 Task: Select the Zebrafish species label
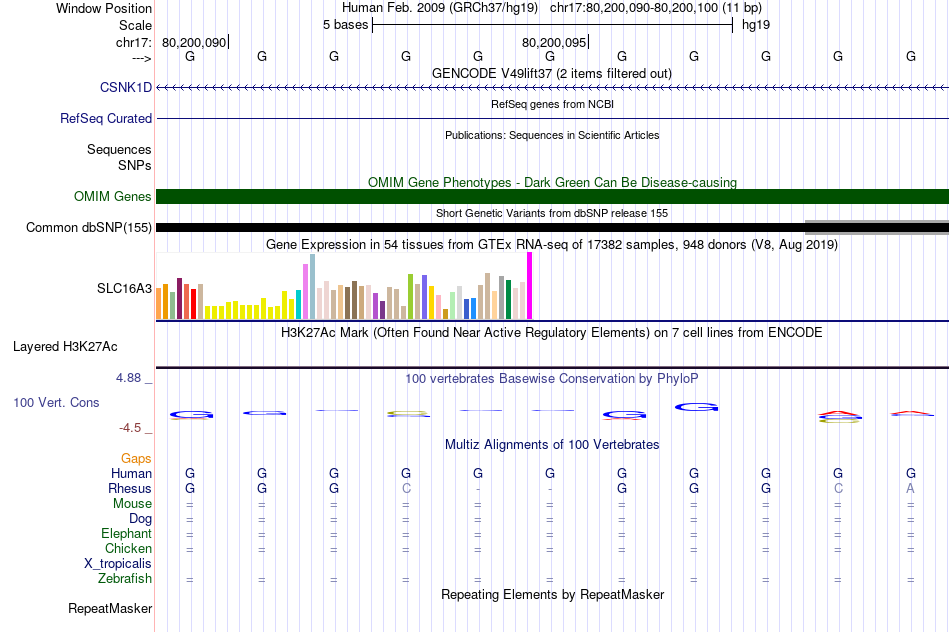125,579
